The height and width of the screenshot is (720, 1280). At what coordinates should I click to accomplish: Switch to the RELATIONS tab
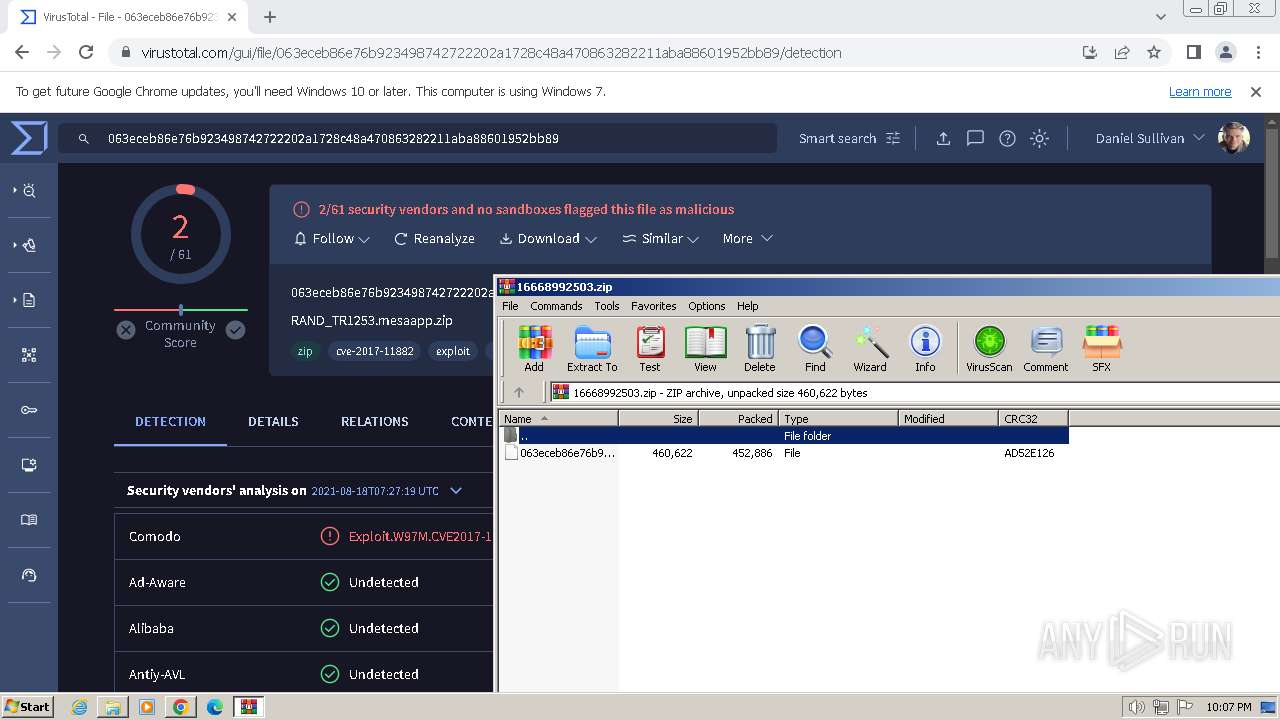[x=374, y=421]
